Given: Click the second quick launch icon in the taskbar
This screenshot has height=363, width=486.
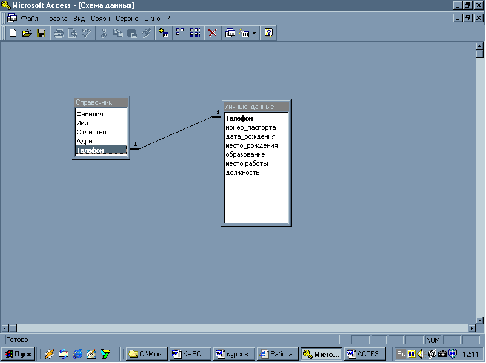Looking at the screenshot, I should [63, 354].
